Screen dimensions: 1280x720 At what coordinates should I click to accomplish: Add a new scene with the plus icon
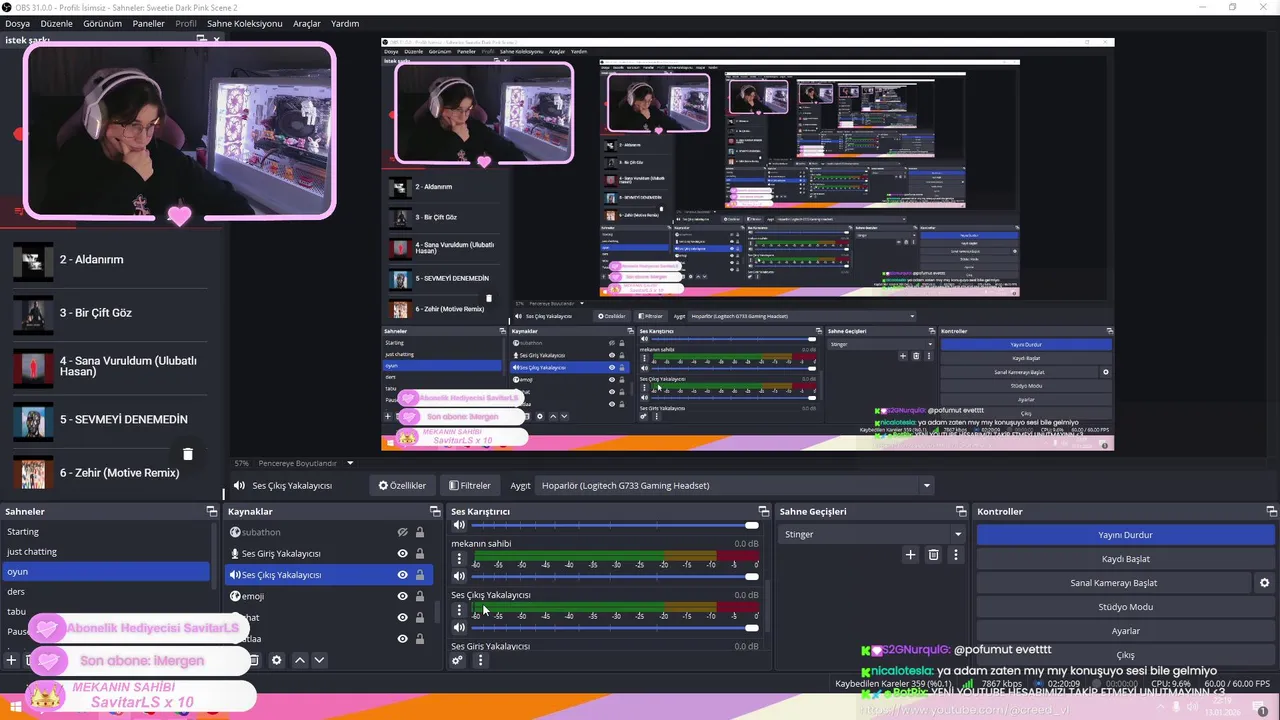click(11, 660)
